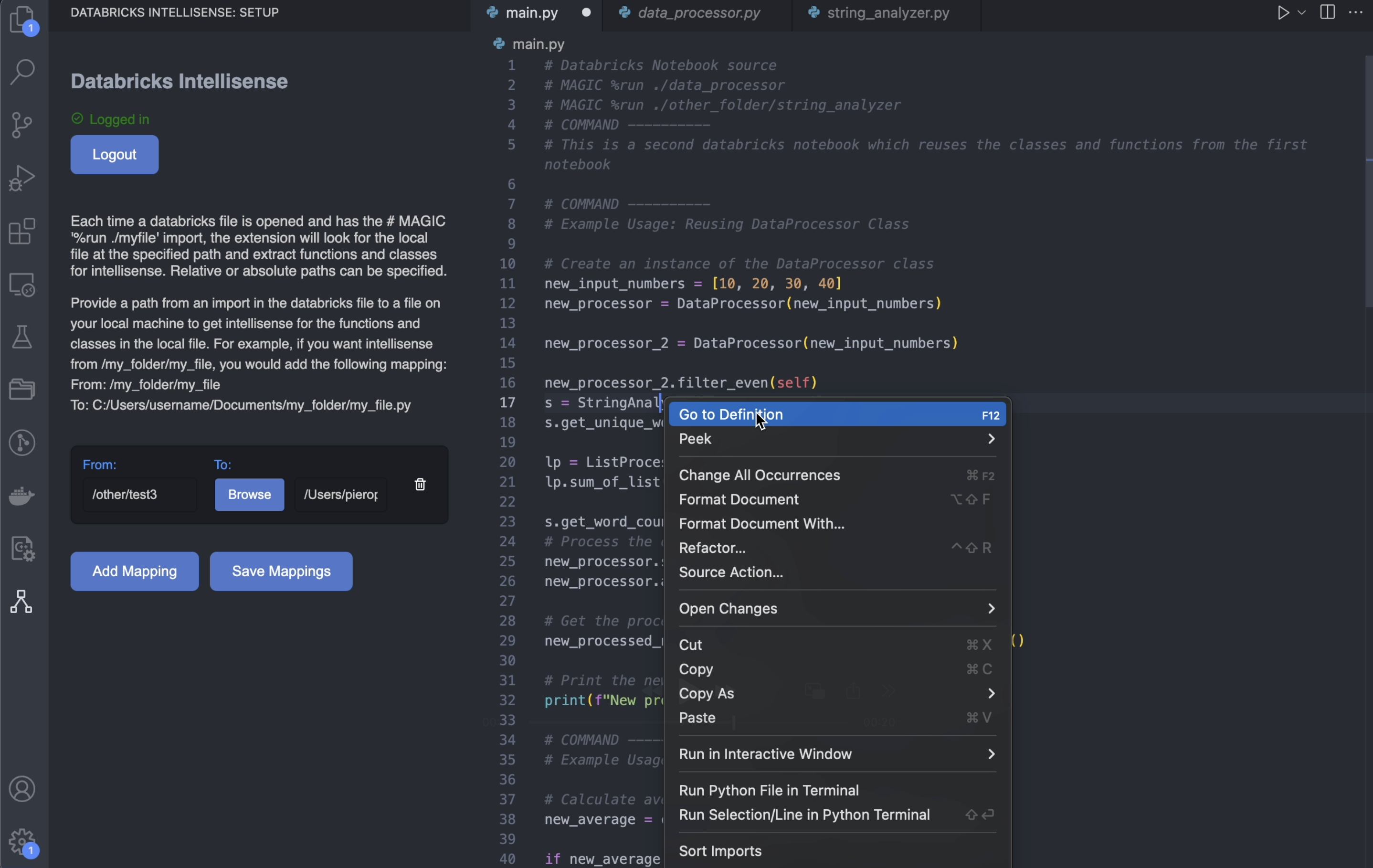The height and width of the screenshot is (868, 1373).
Task: Click the To path field /Users/pierop
Action: (x=340, y=495)
